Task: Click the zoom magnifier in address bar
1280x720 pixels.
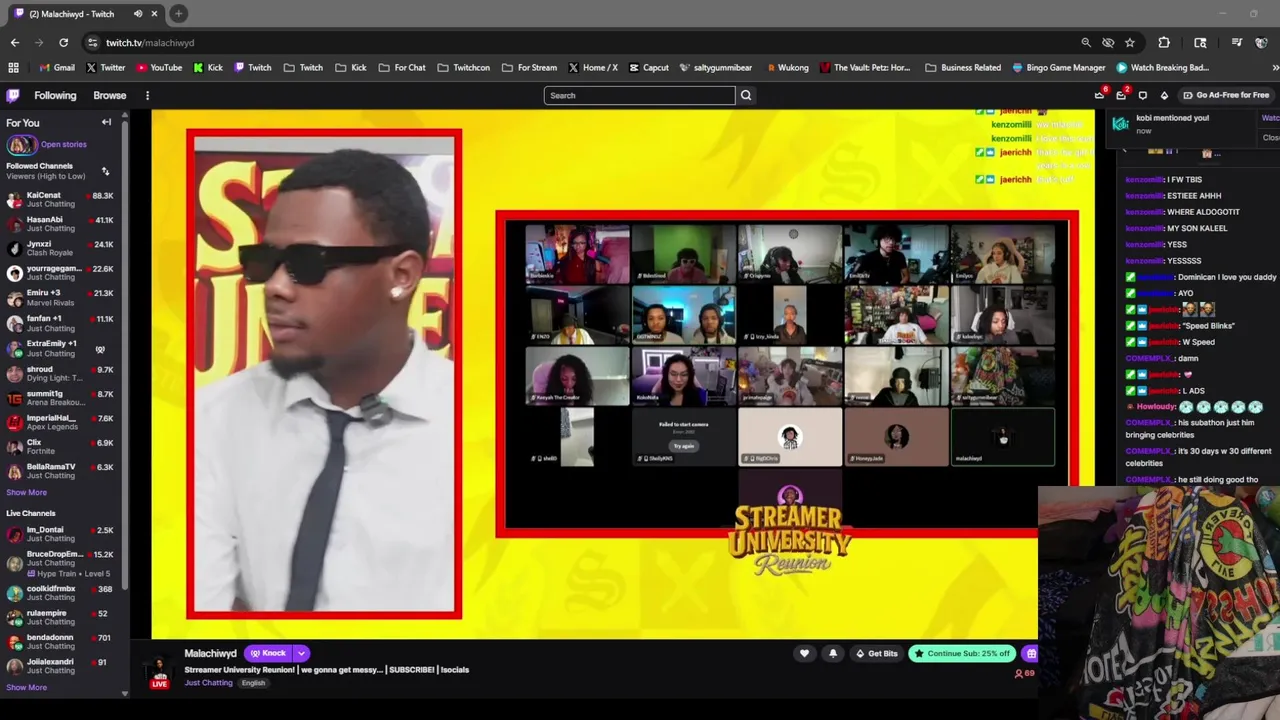Action: tap(1086, 43)
